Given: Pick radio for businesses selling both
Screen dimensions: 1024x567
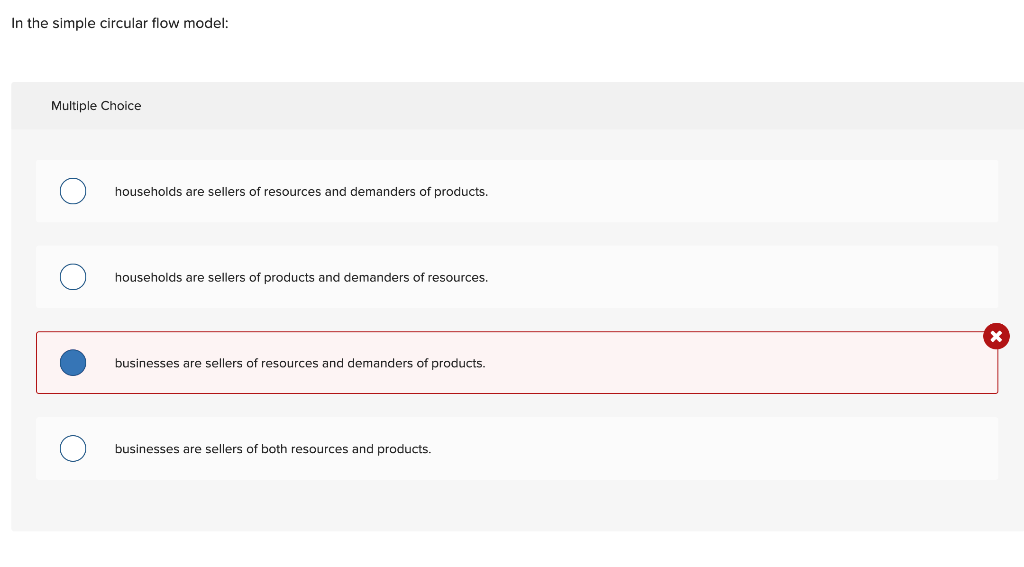Looking at the screenshot, I should point(73,449).
